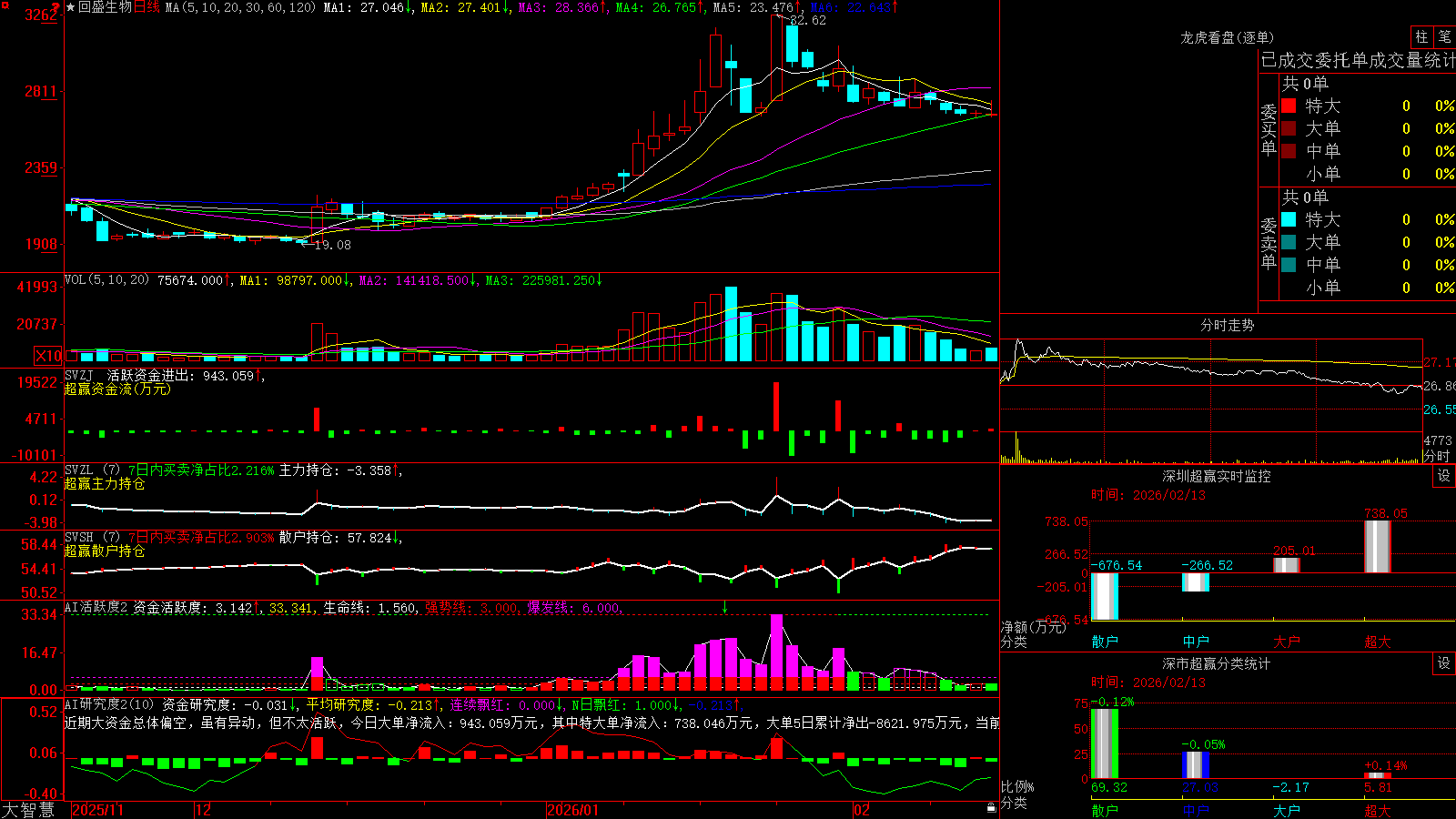1456x819 pixels.
Task: Click the 738.05 超大 bar value label
Action: 1386,514
